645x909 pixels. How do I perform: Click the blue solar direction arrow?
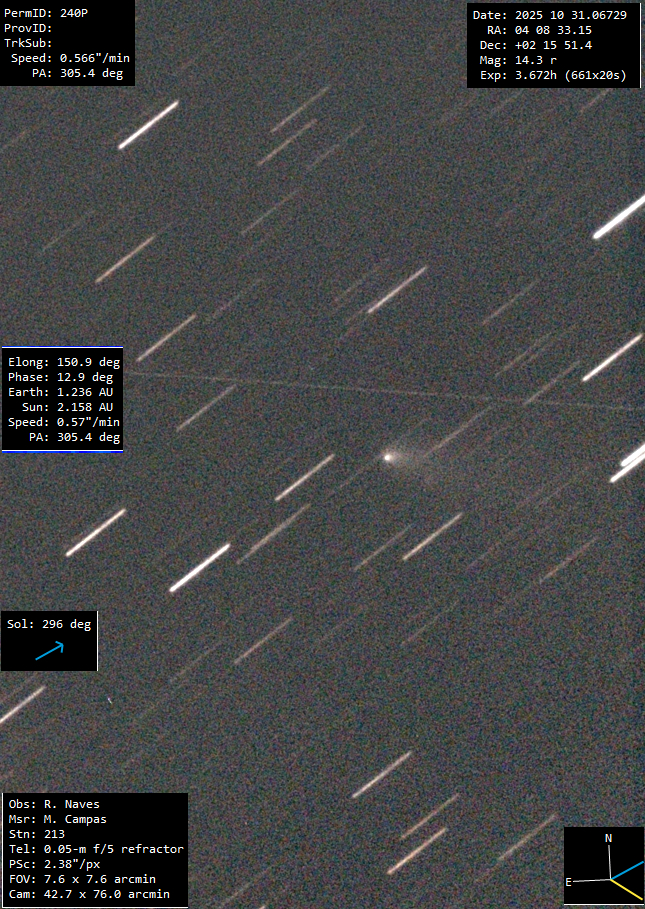49,650
